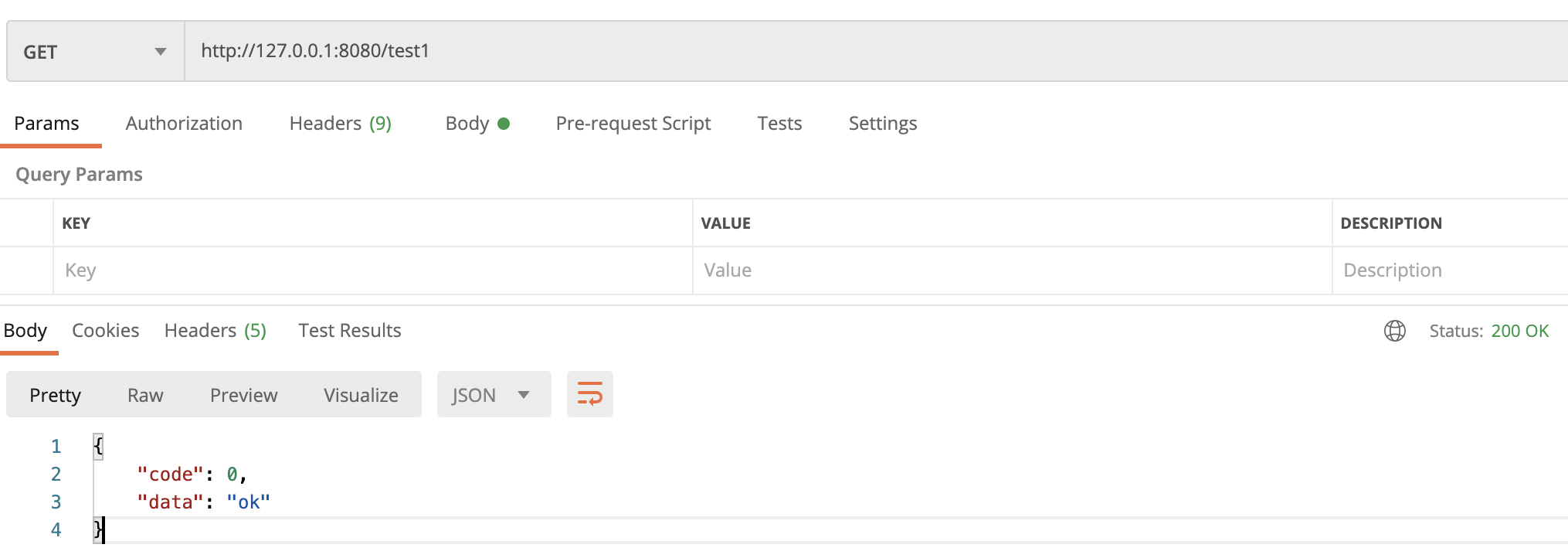Switch to Raw response view
The width and height of the screenshot is (1568, 558).
(145, 395)
